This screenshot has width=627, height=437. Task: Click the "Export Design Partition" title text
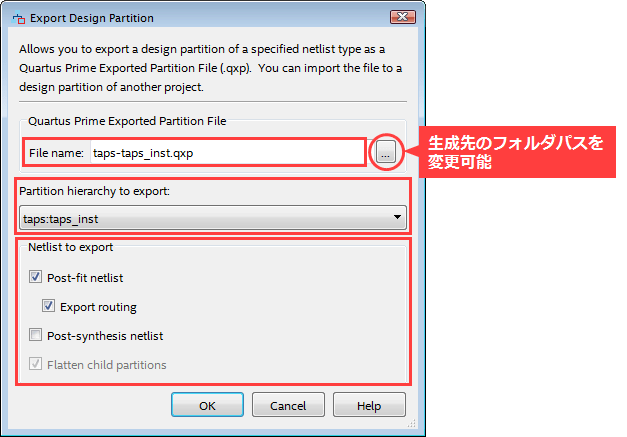pos(92,17)
